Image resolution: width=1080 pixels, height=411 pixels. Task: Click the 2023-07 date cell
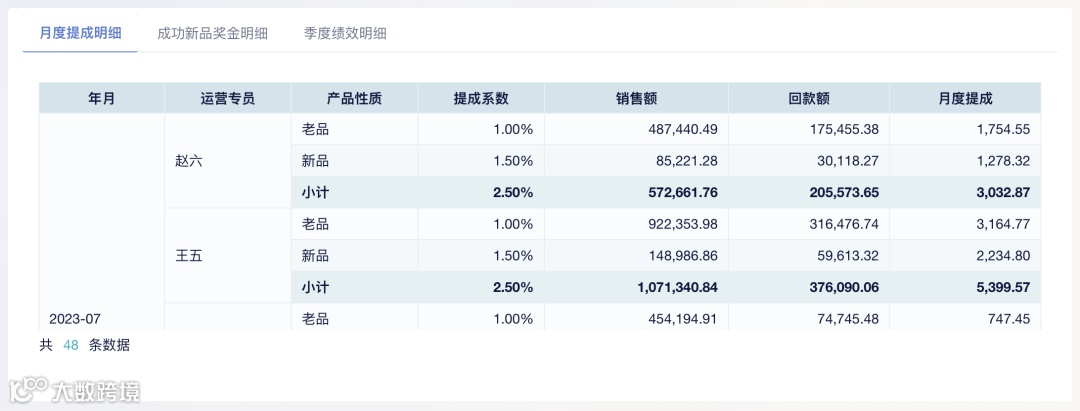coord(75,319)
